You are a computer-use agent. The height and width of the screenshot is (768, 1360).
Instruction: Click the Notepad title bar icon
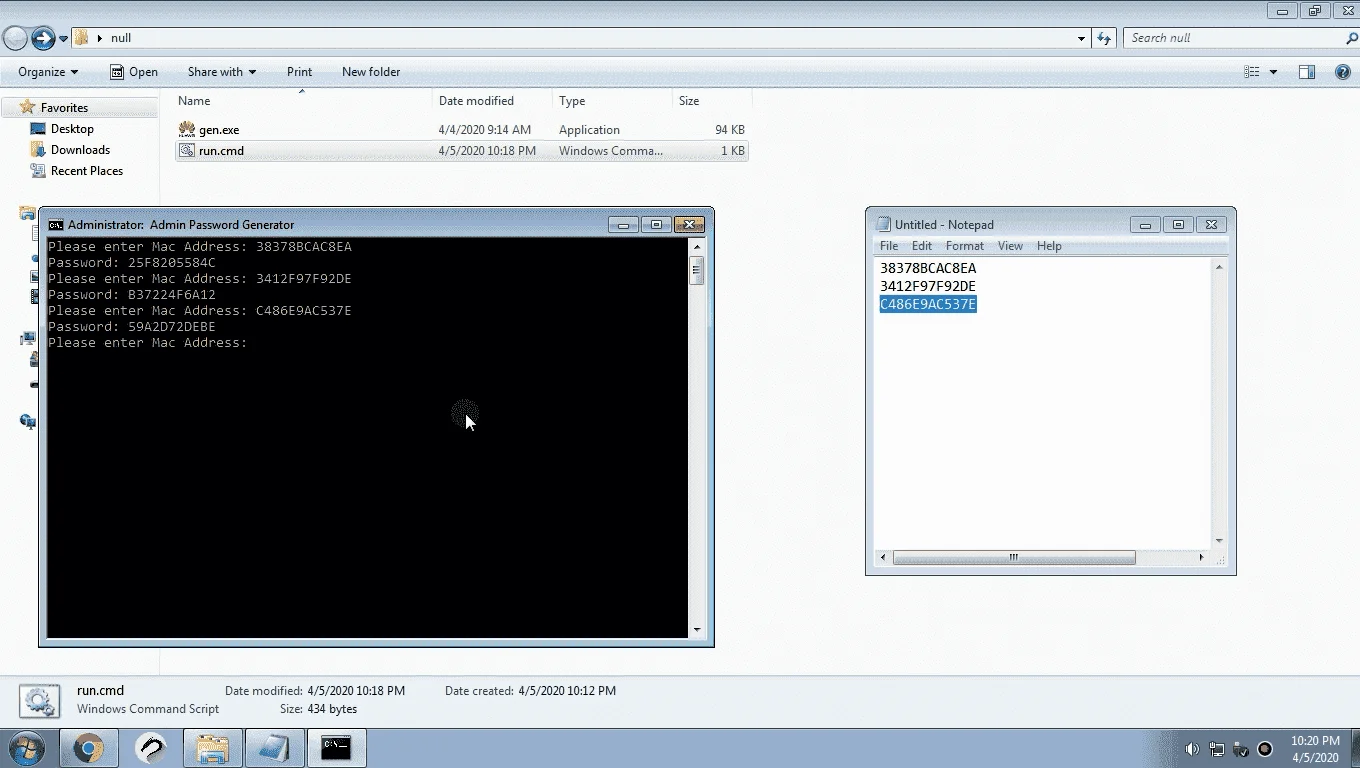pyautogui.click(x=883, y=225)
